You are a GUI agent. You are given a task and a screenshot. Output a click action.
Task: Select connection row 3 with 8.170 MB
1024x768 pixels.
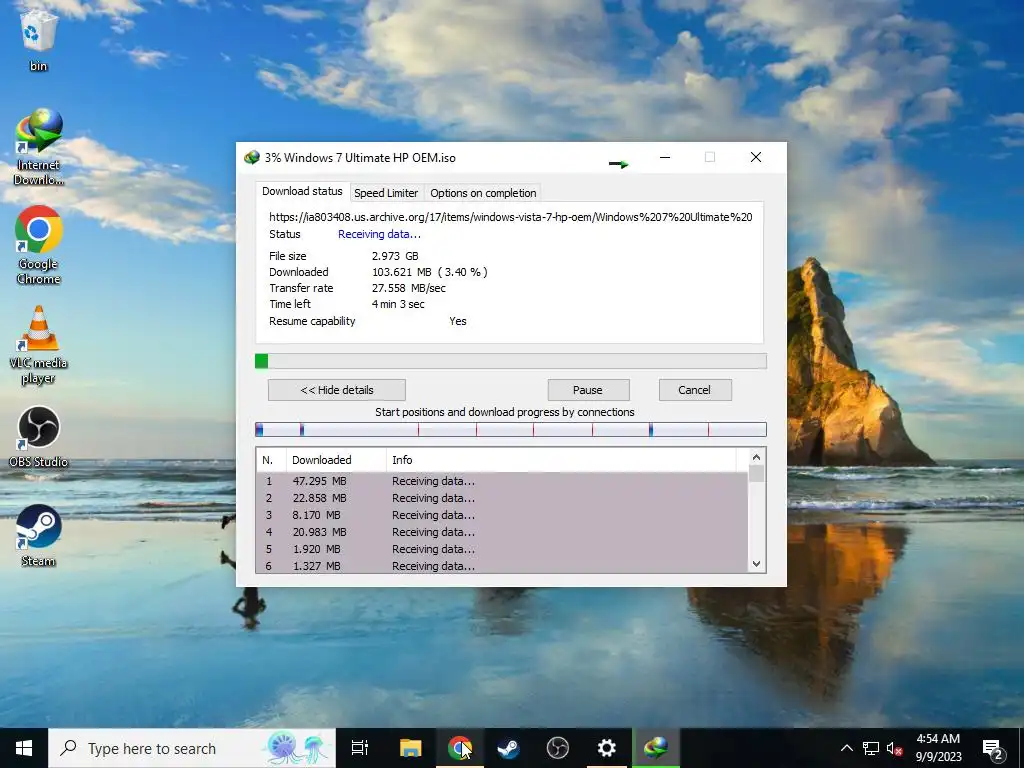502,515
